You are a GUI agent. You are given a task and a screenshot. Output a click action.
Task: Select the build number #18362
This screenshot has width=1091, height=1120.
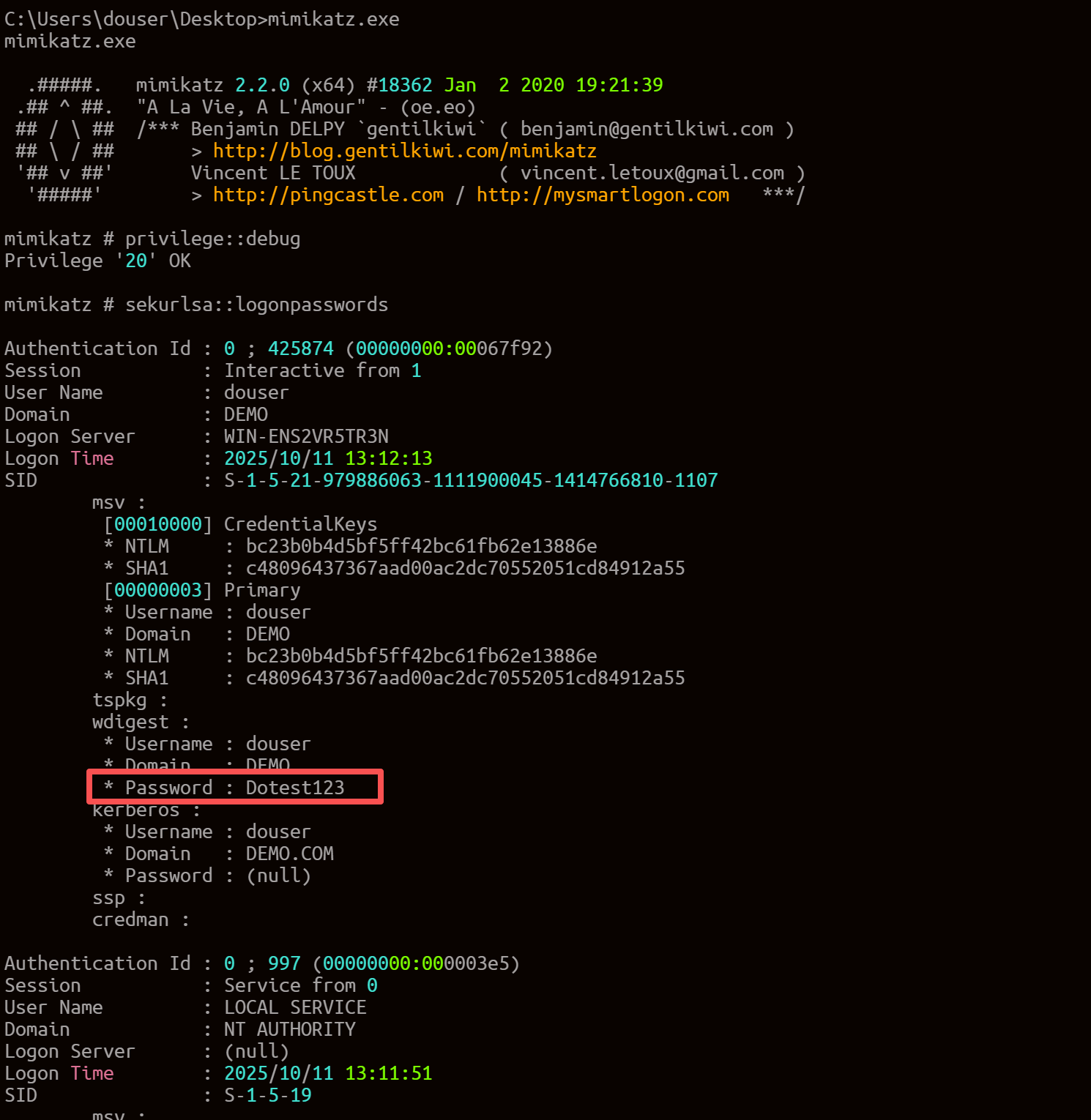(x=400, y=86)
